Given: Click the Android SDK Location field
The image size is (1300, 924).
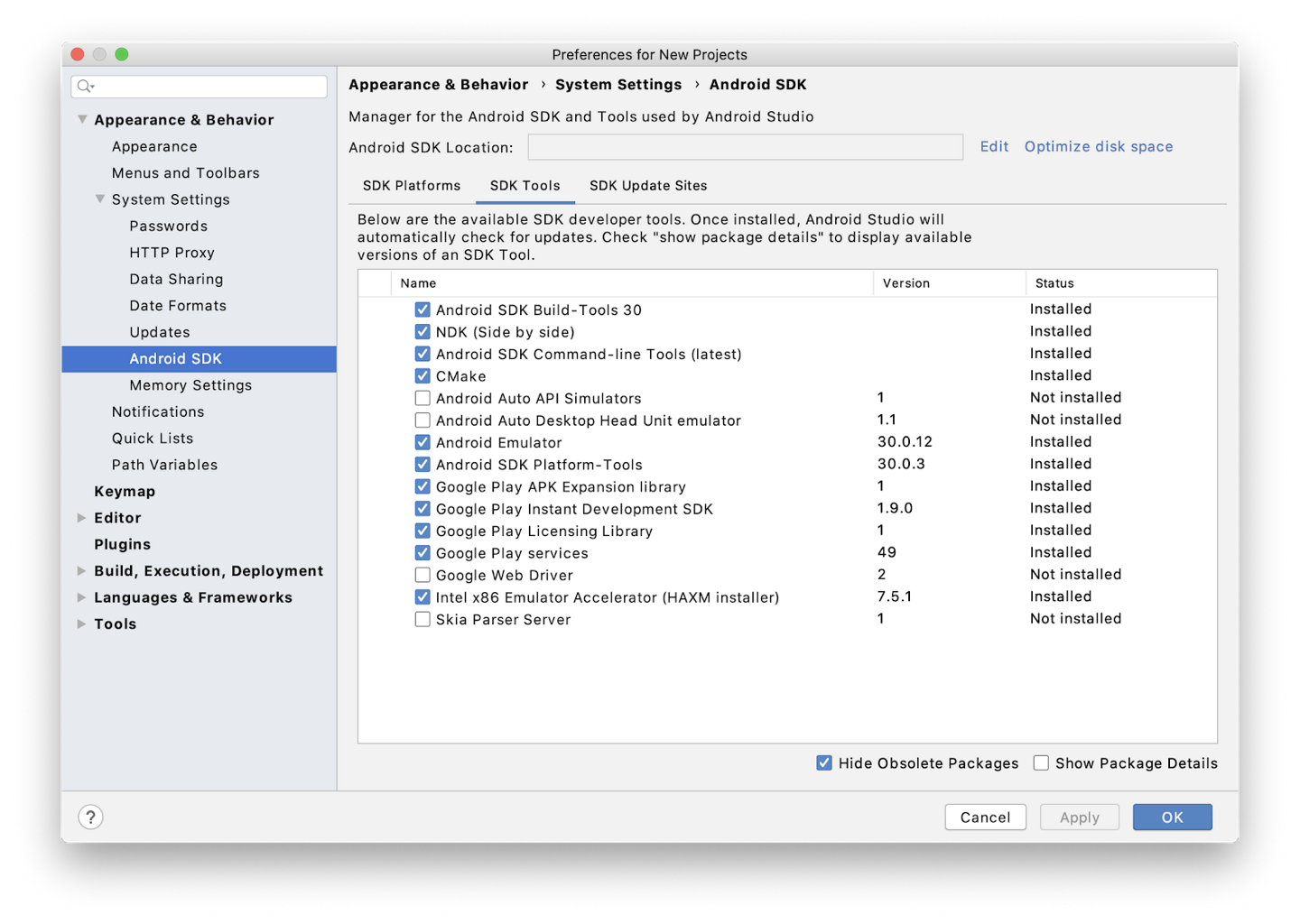Looking at the screenshot, I should 745,147.
